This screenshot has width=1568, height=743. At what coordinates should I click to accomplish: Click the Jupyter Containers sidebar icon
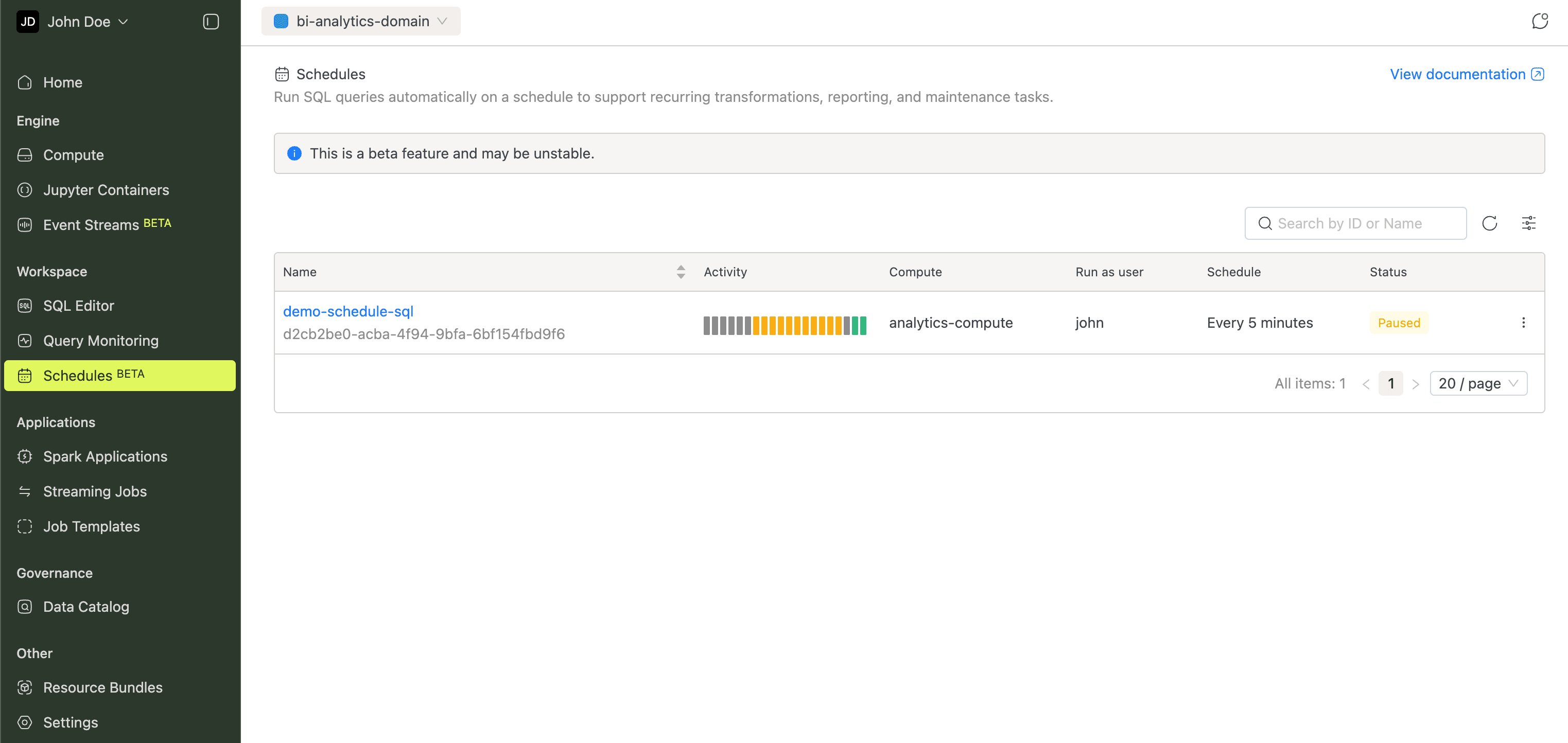coord(25,190)
